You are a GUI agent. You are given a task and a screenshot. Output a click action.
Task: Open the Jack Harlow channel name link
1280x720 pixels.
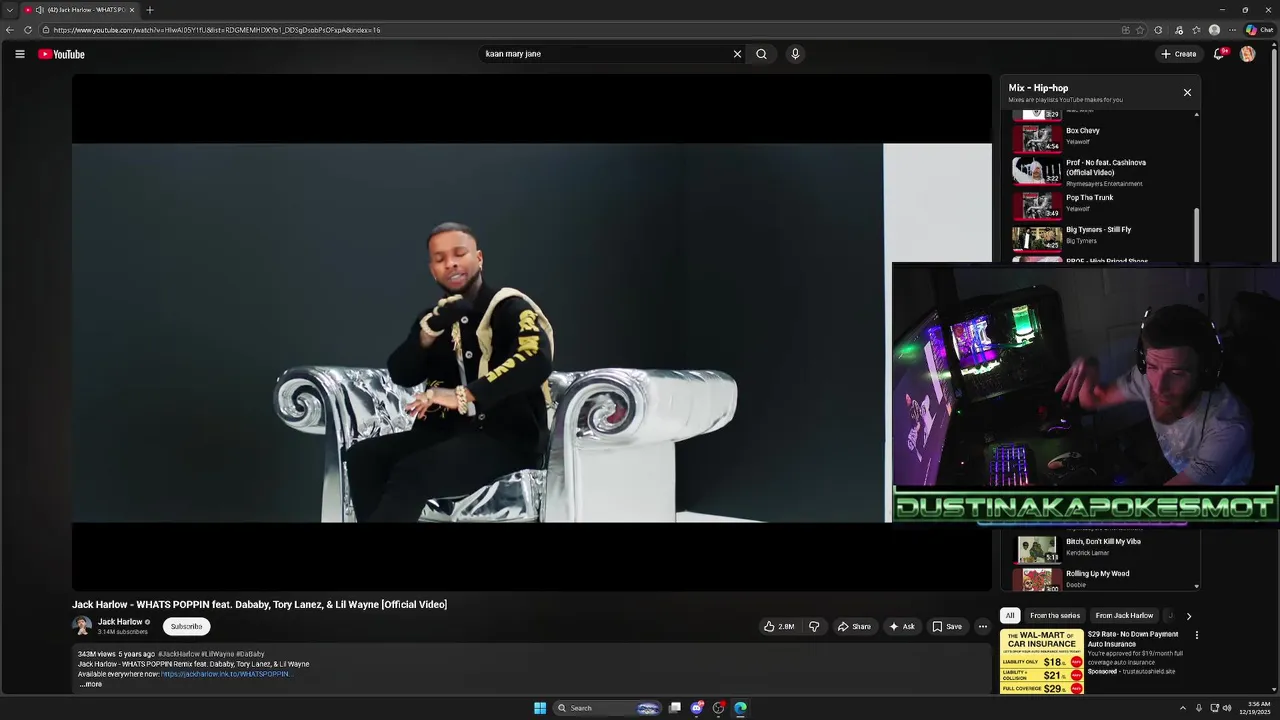point(120,622)
